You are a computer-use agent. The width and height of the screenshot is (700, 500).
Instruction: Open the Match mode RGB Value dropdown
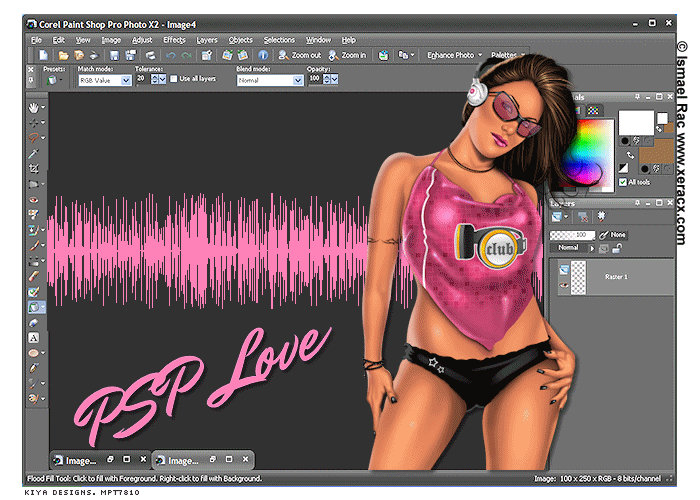[x=126, y=80]
